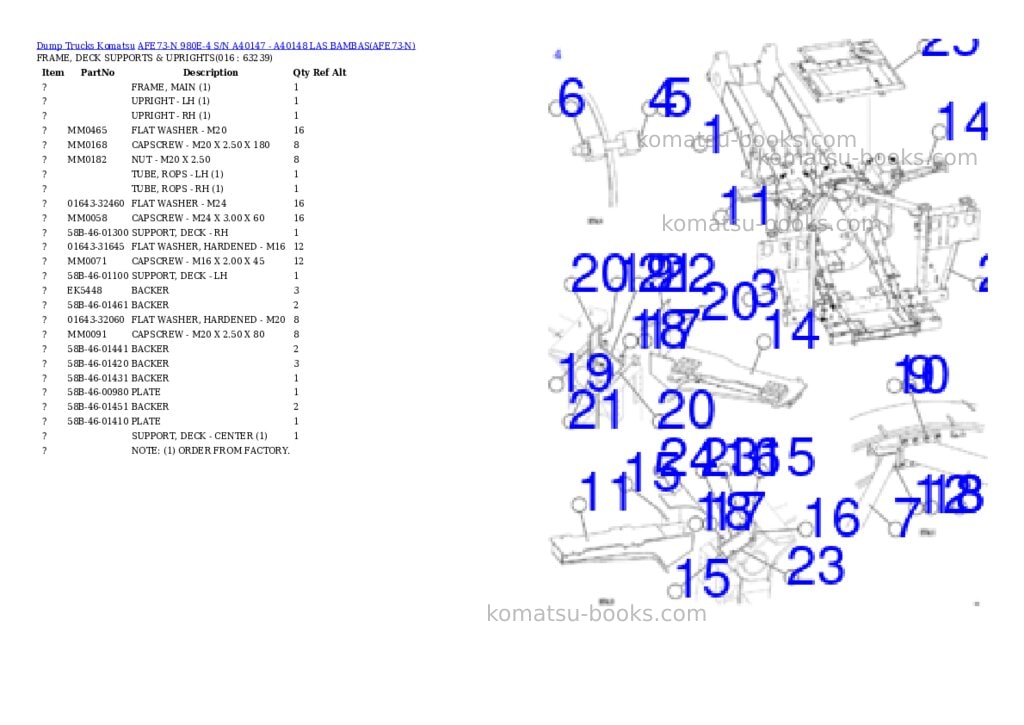Click part number 58B-46-01300

tap(98, 233)
